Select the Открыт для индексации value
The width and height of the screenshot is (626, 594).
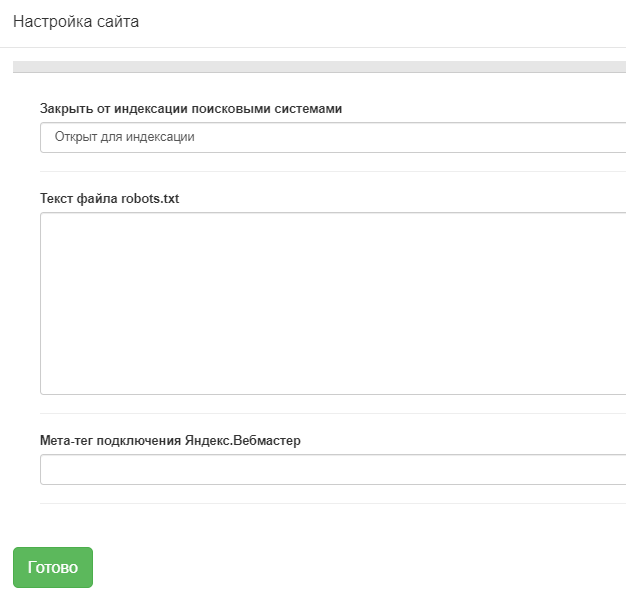(x=125, y=137)
